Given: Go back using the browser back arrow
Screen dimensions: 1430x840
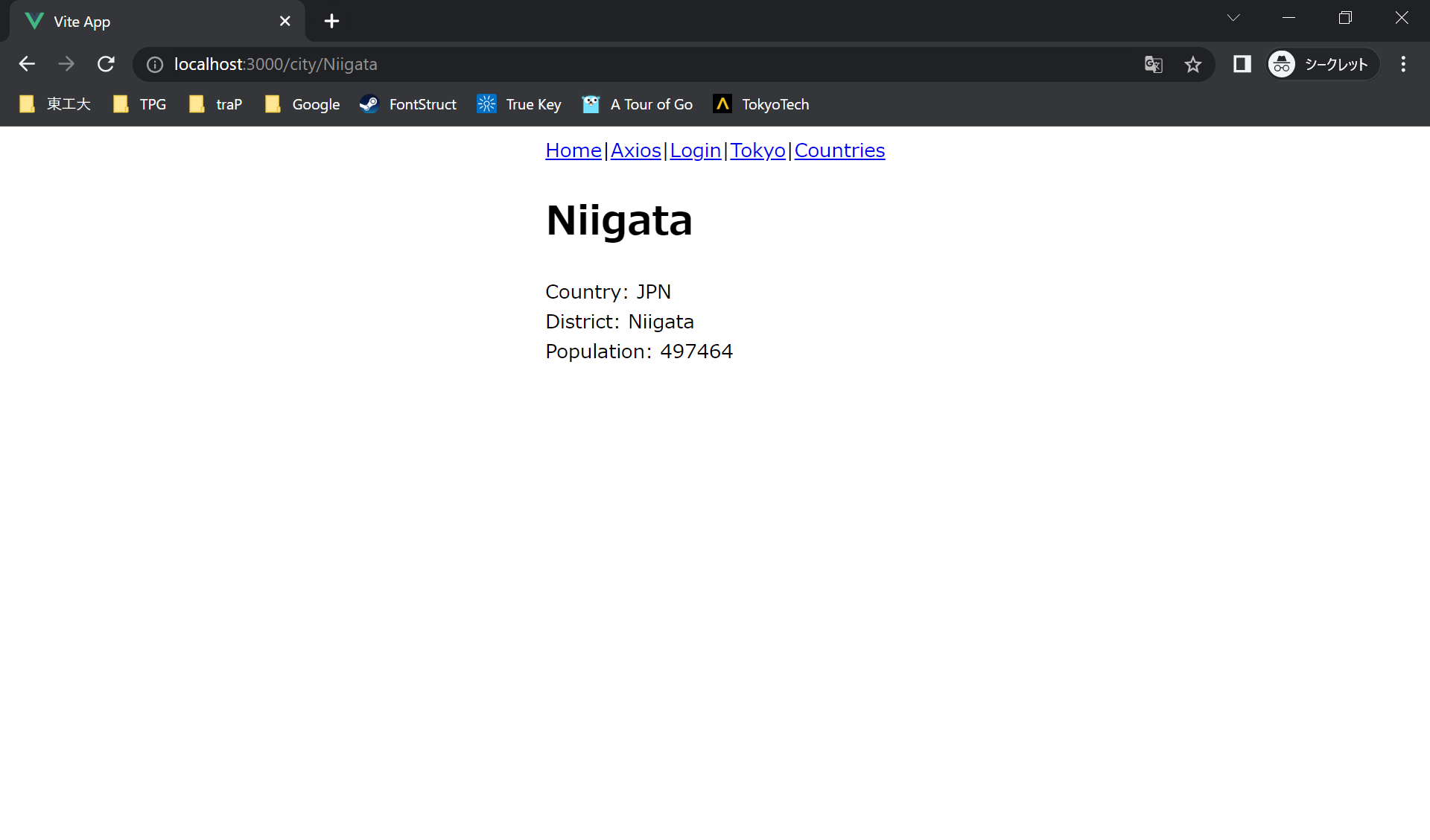Looking at the screenshot, I should click(27, 64).
